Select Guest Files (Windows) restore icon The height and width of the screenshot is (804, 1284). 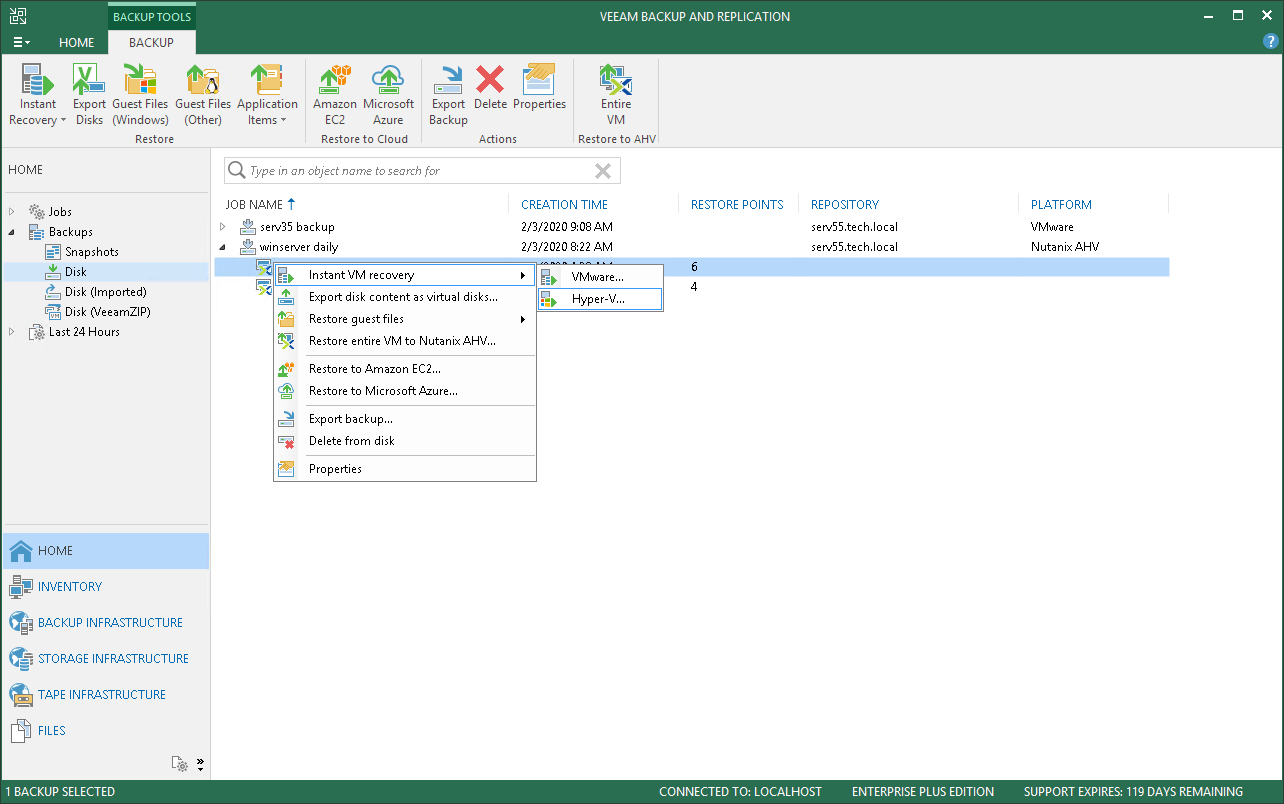pyautogui.click(x=140, y=95)
